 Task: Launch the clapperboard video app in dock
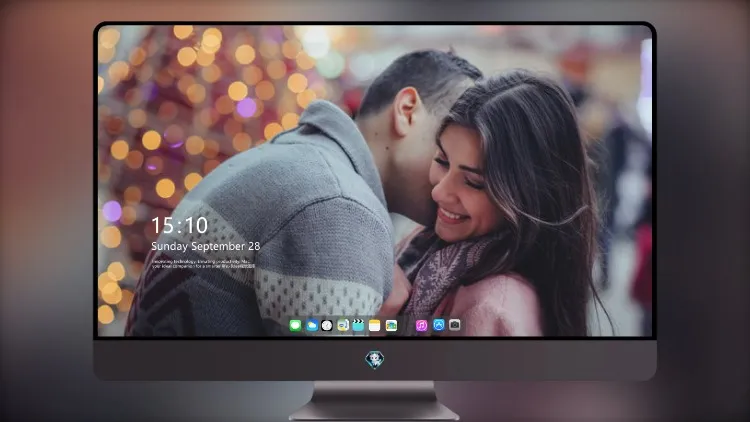[358, 325]
